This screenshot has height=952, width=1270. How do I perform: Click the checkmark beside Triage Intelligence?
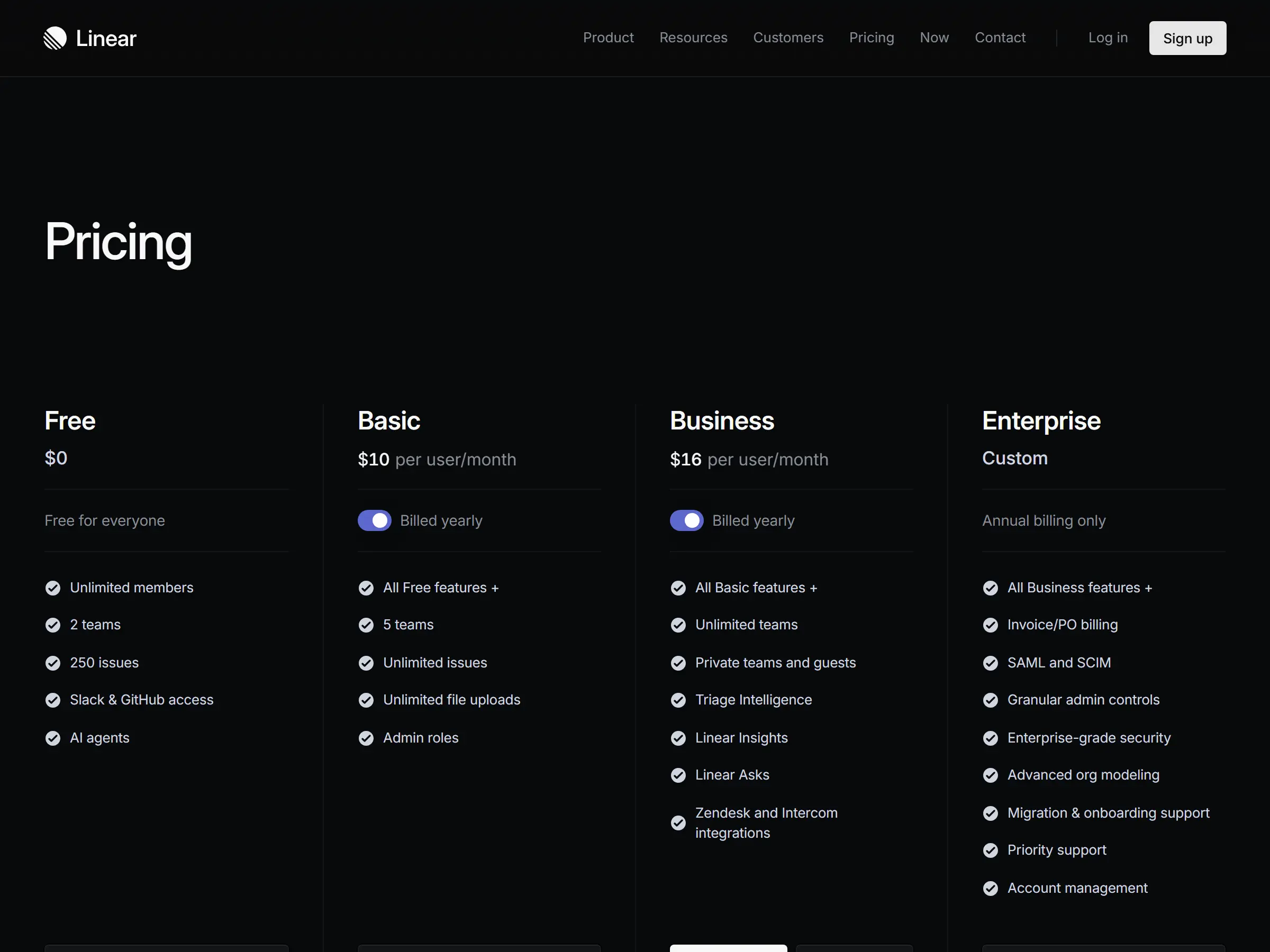click(x=678, y=700)
